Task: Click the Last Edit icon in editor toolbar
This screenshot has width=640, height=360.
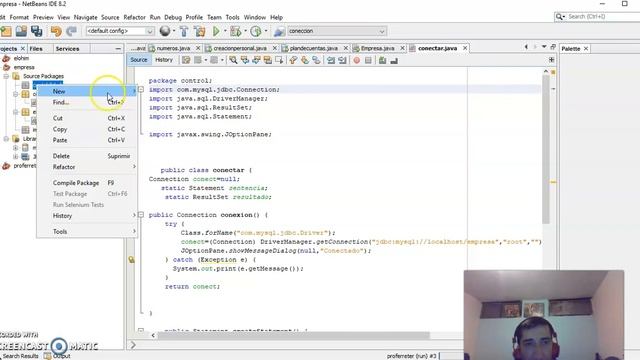Action: (x=186, y=60)
